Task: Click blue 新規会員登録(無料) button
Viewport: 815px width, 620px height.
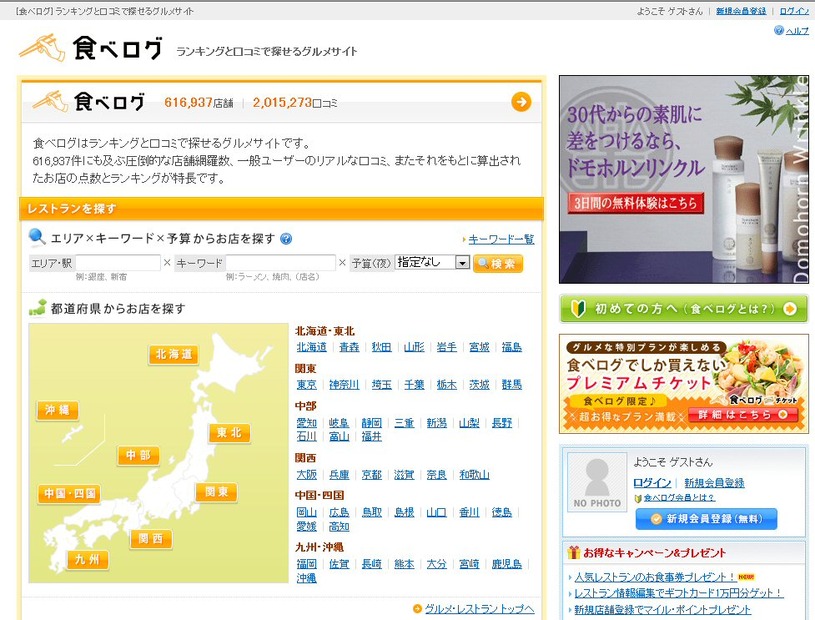Action: pyautogui.click(x=706, y=519)
